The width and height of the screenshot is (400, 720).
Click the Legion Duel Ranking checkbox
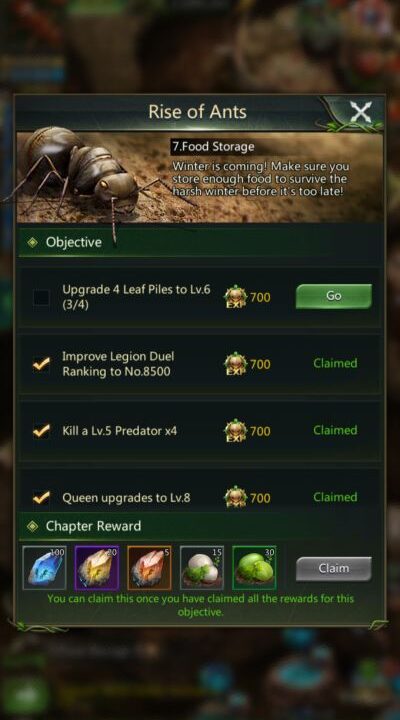pos(41,365)
